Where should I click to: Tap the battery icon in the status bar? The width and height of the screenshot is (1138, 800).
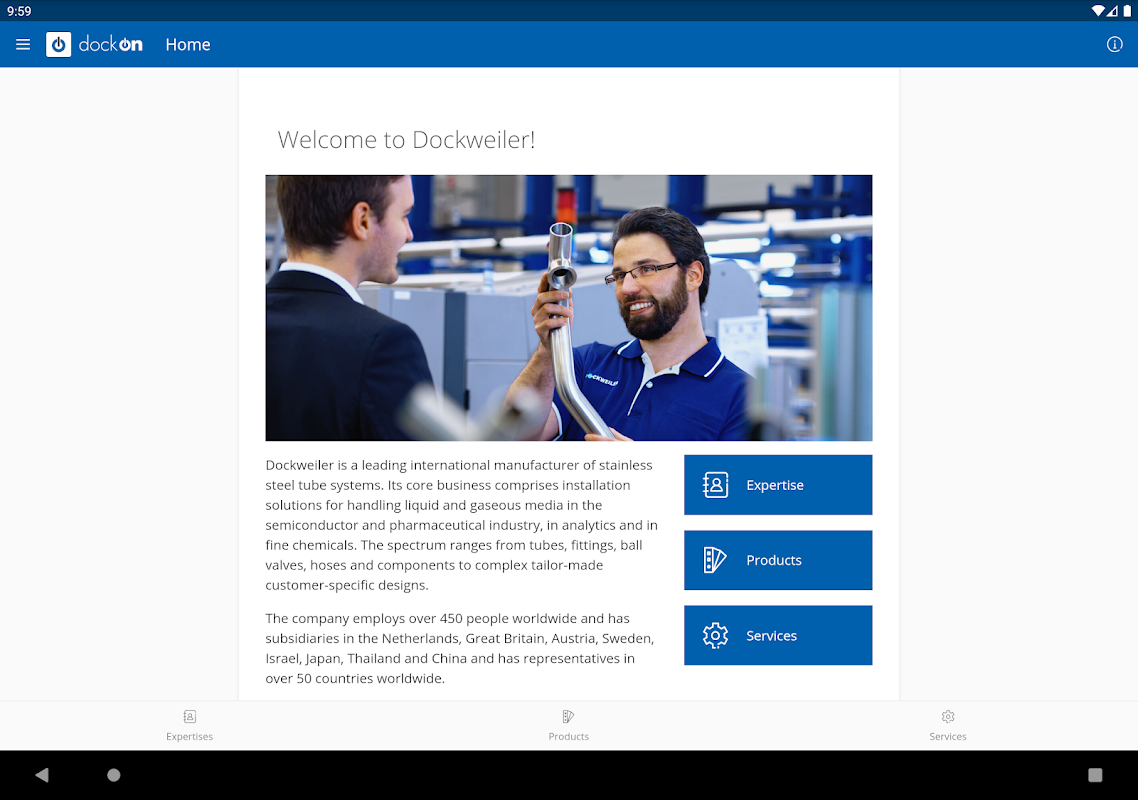pyautogui.click(x=1127, y=11)
